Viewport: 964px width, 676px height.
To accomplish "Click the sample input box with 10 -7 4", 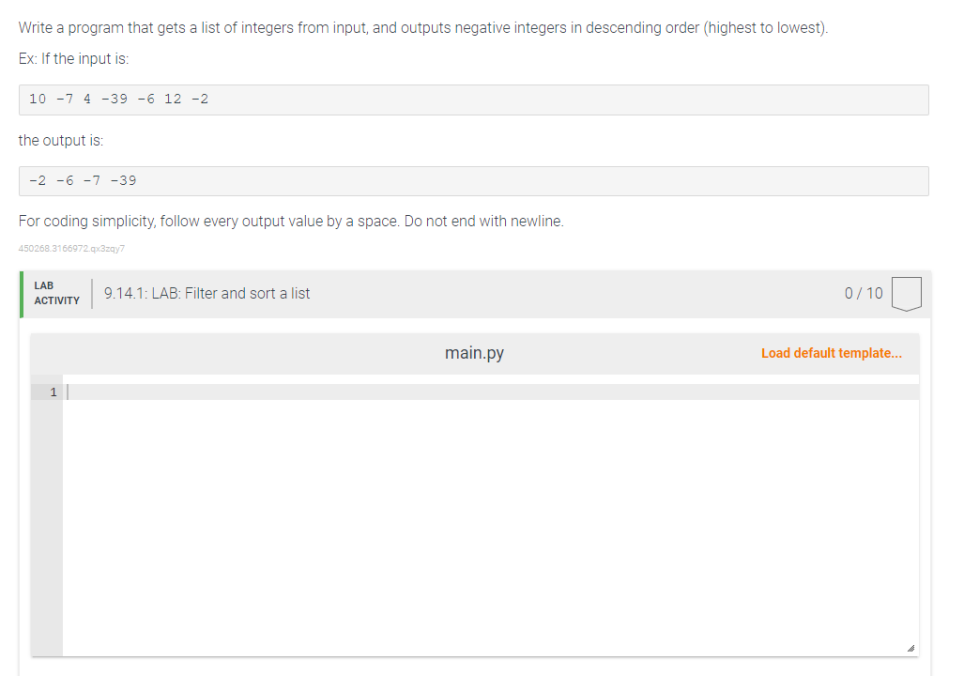I will 473,100.
